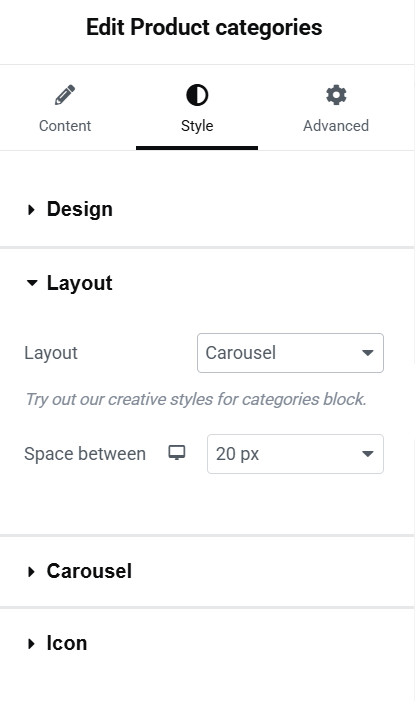415x701 pixels.
Task: Expand the Carousel section heading
Action: [x=89, y=571]
